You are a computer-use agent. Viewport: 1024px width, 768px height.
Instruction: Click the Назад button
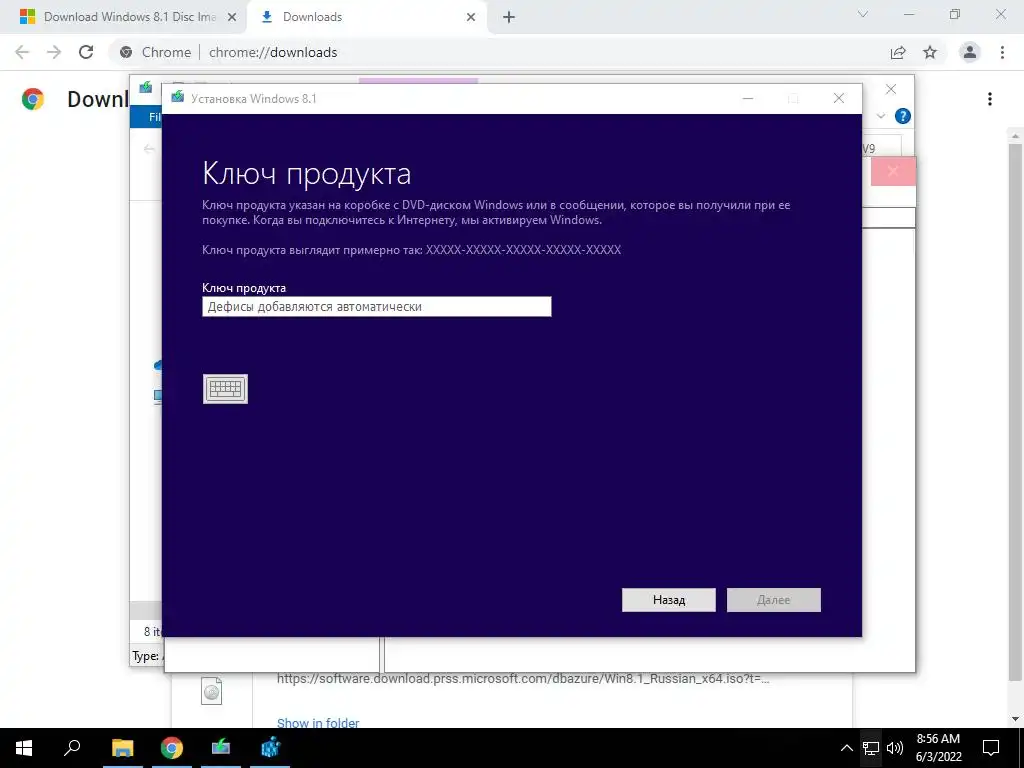(x=669, y=600)
